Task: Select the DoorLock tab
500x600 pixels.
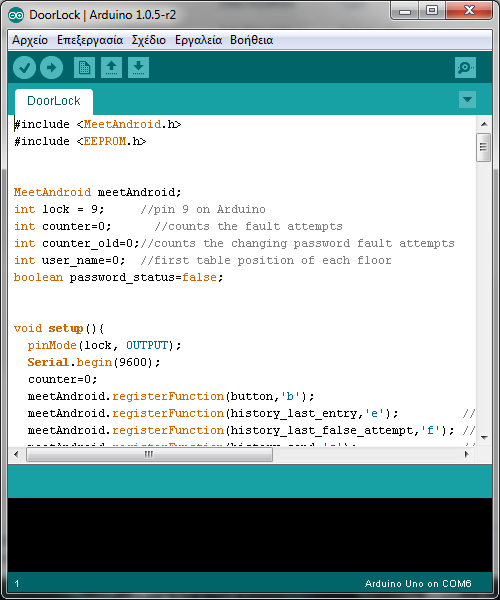Action: 54,101
